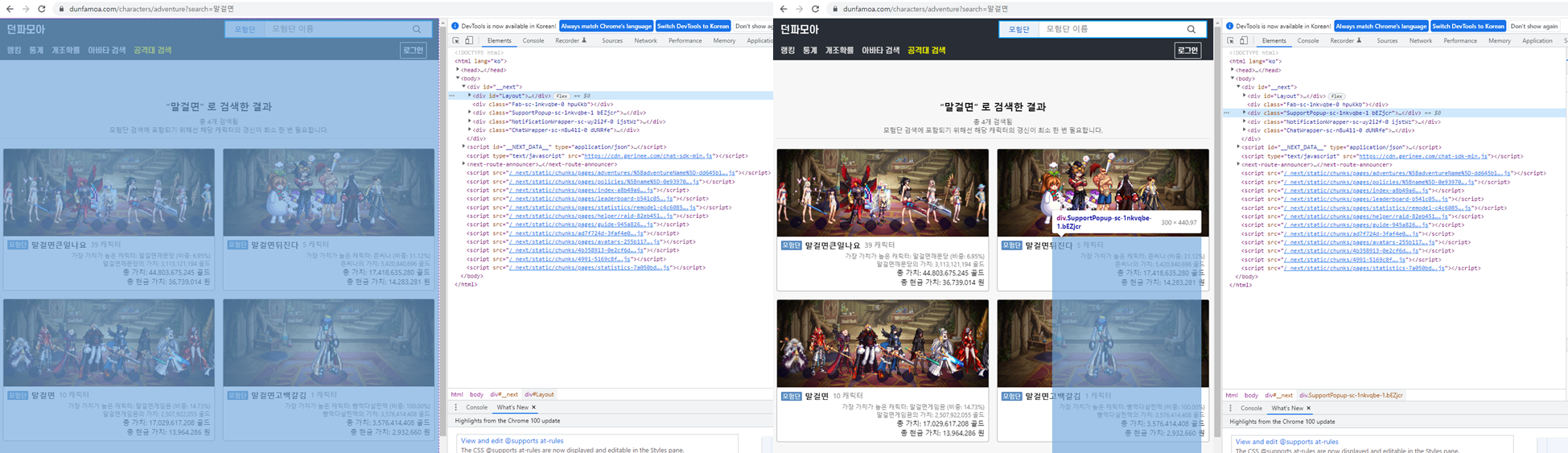Reload the page in the right browser window

pos(815,9)
